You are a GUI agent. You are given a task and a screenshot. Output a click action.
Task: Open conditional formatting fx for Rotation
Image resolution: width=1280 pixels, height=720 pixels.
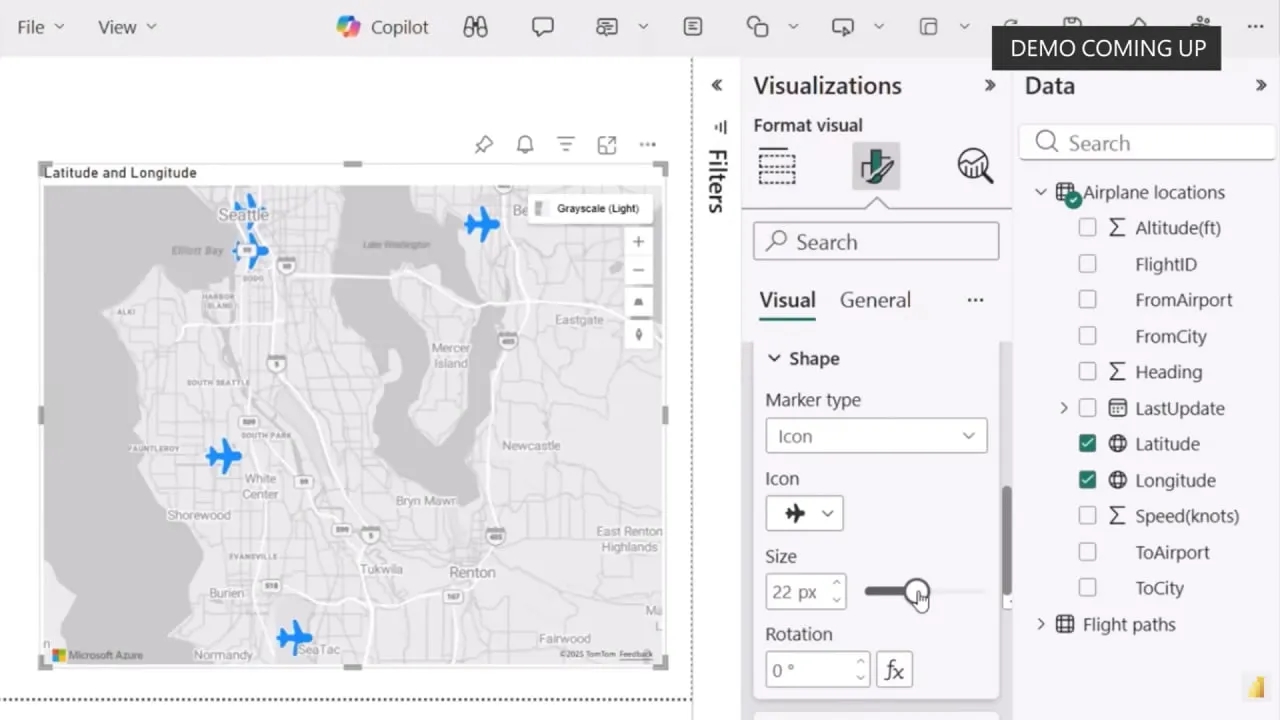pos(894,670)
